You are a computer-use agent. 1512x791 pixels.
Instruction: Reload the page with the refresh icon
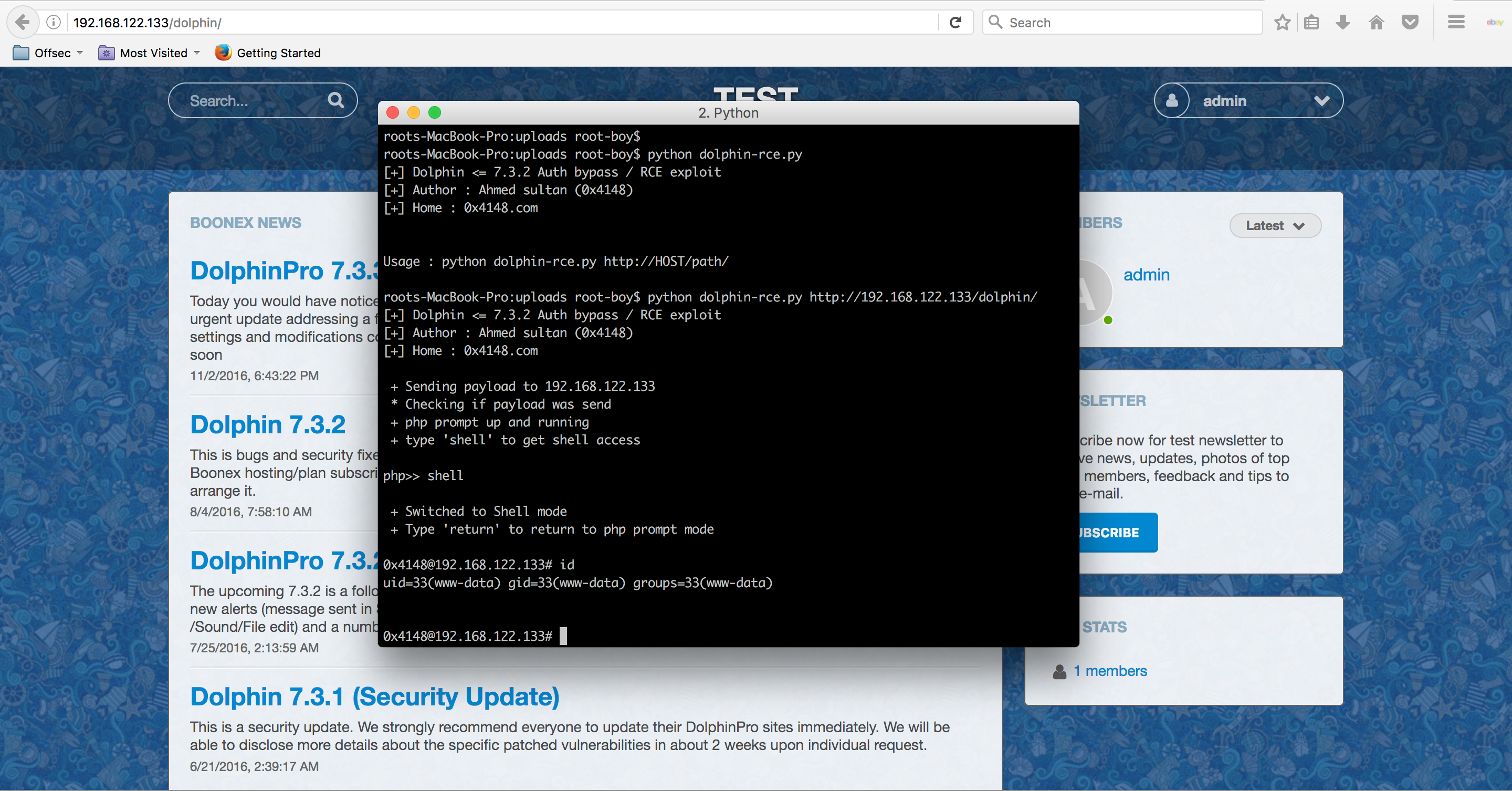955,22
